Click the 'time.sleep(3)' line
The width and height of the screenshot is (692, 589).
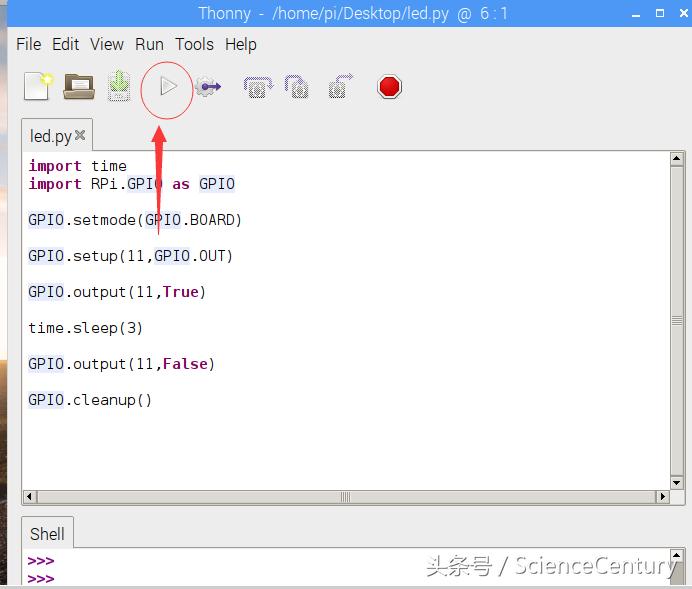click(x=86, y=328)
